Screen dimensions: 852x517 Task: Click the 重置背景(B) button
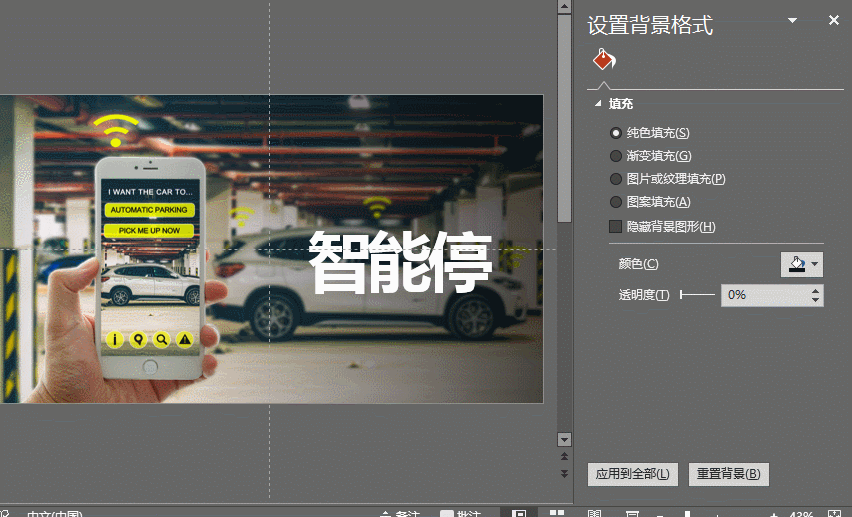click(728, 474)
